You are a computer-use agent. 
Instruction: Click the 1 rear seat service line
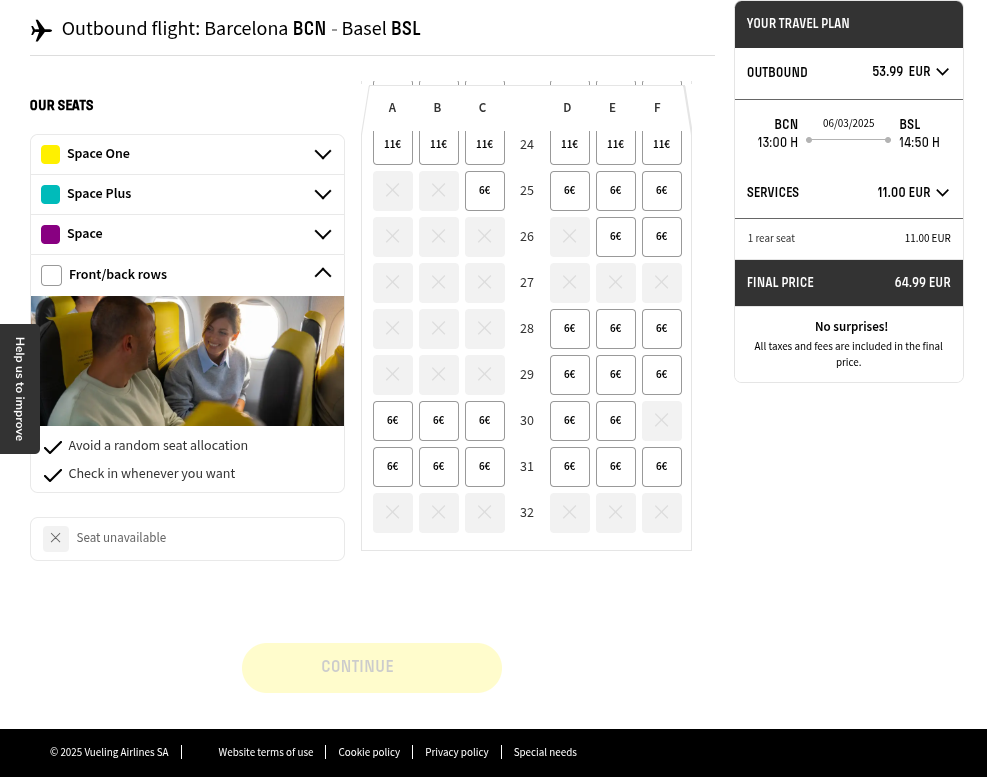(849, 239)
